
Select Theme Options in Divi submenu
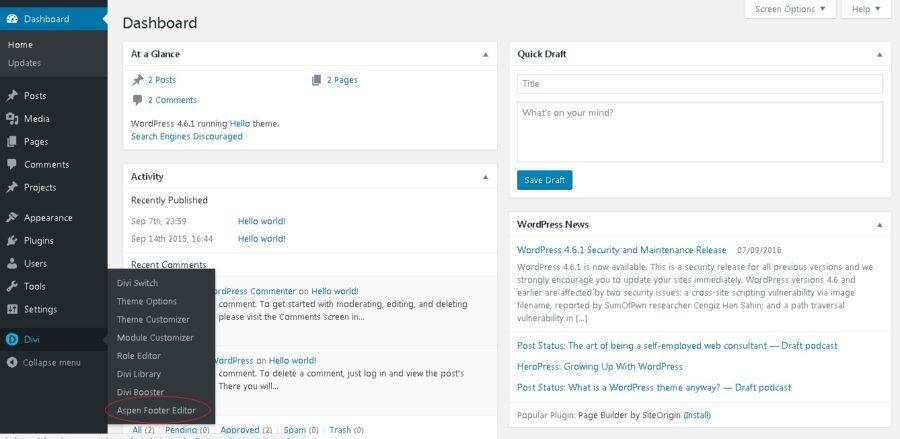coord(146,301)
